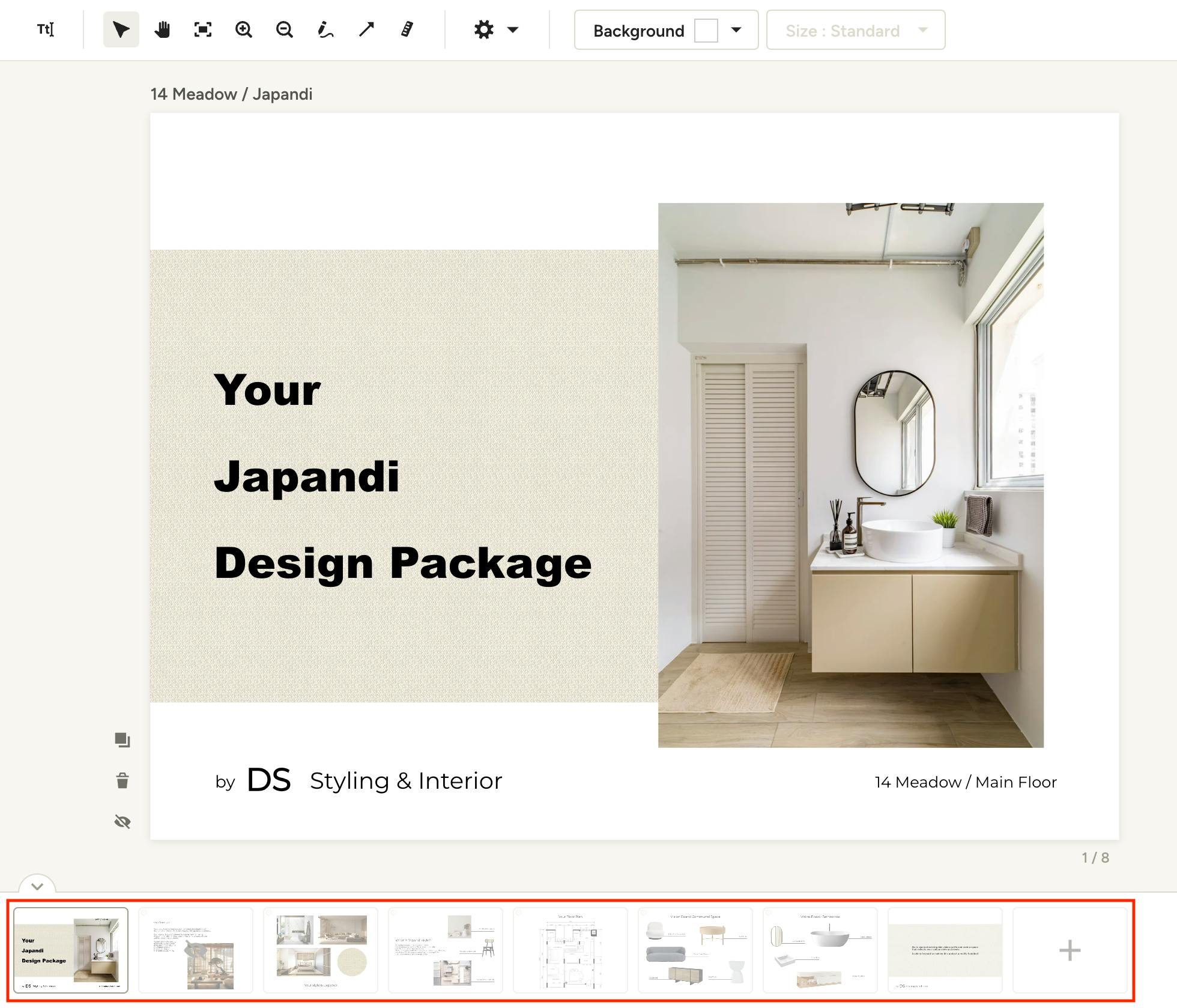The image size is (1177, 1008).
Task: Click the zoom in magnifier
Action: click(244, 29)
